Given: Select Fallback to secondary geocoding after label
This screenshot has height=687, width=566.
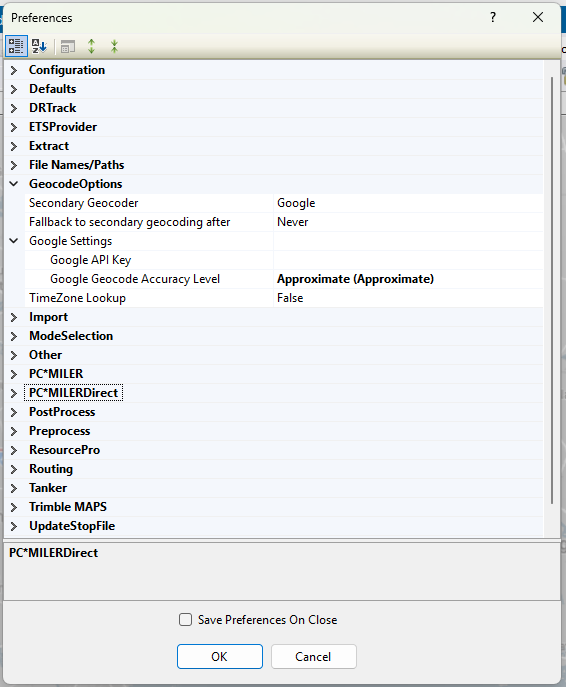Looking at the screenshot, I should coord(130,222).
